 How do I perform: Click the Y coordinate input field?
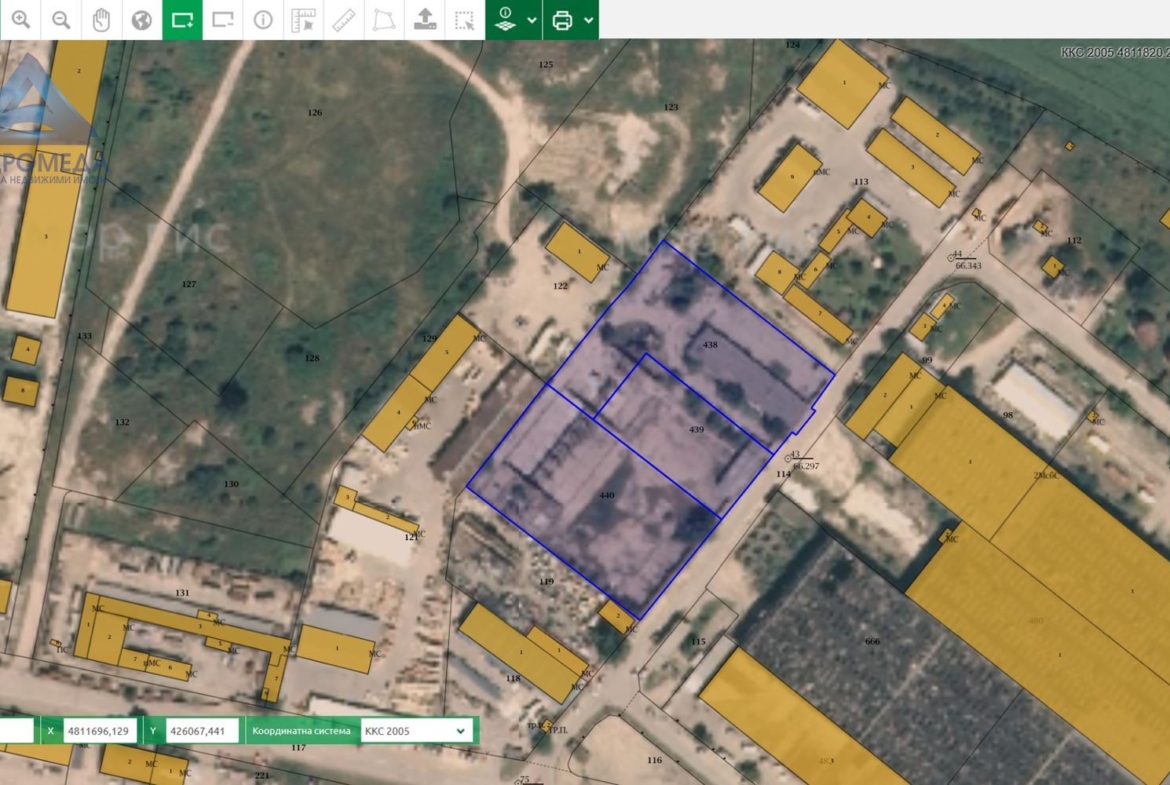click(203, 731)
